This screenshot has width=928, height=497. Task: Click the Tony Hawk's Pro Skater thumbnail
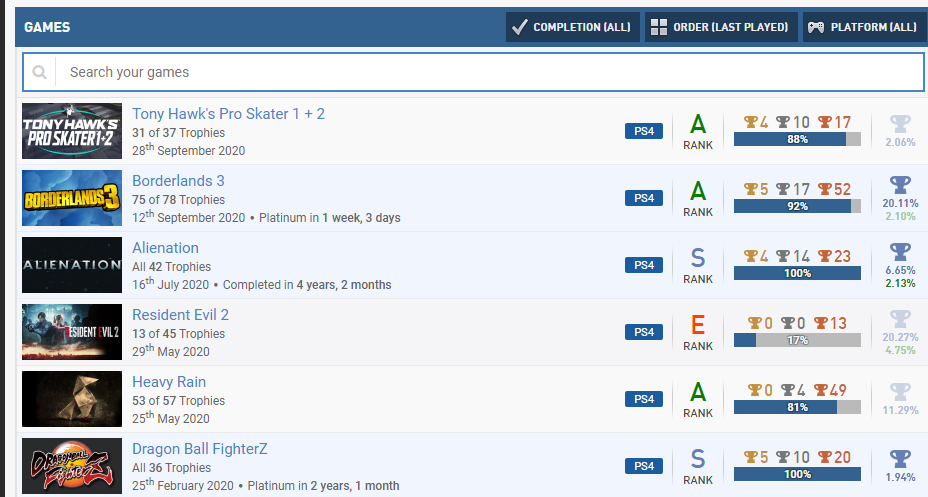point(72,131)
